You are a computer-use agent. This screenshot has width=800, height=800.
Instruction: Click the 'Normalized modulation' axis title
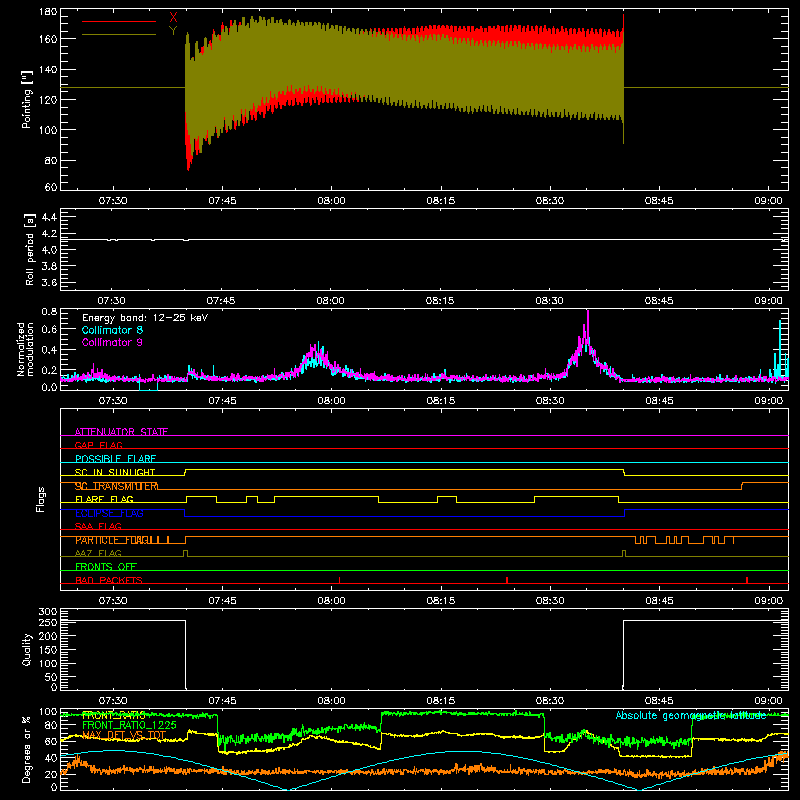tap(26, 349)
